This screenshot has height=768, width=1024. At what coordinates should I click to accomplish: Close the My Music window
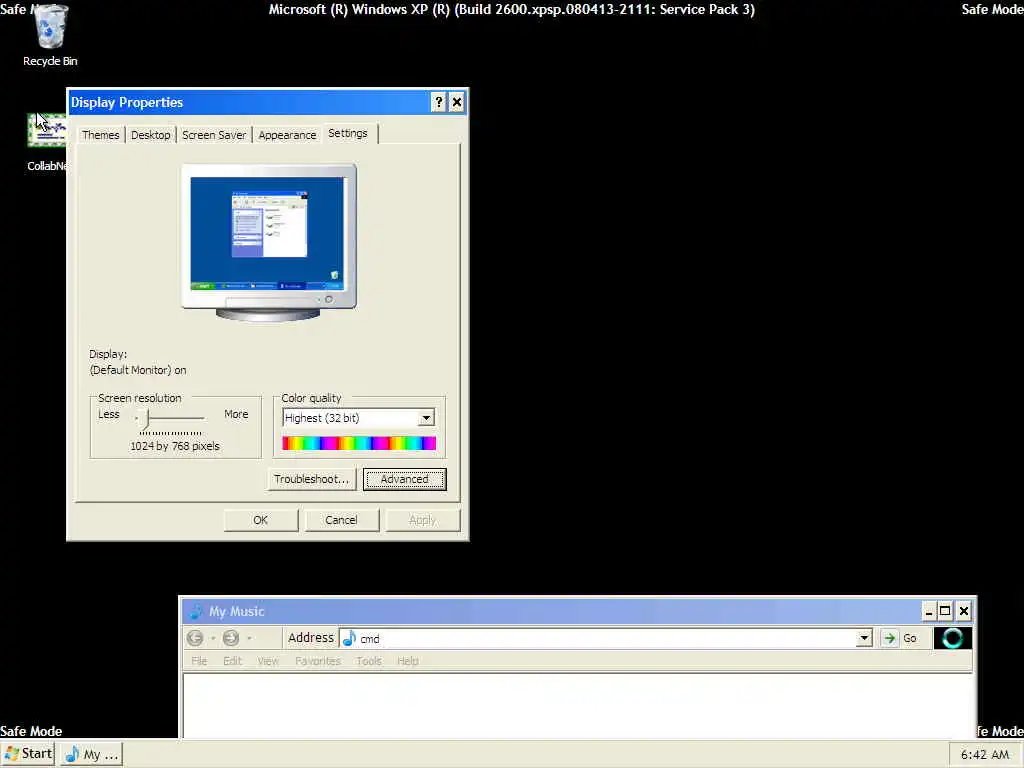963,611
